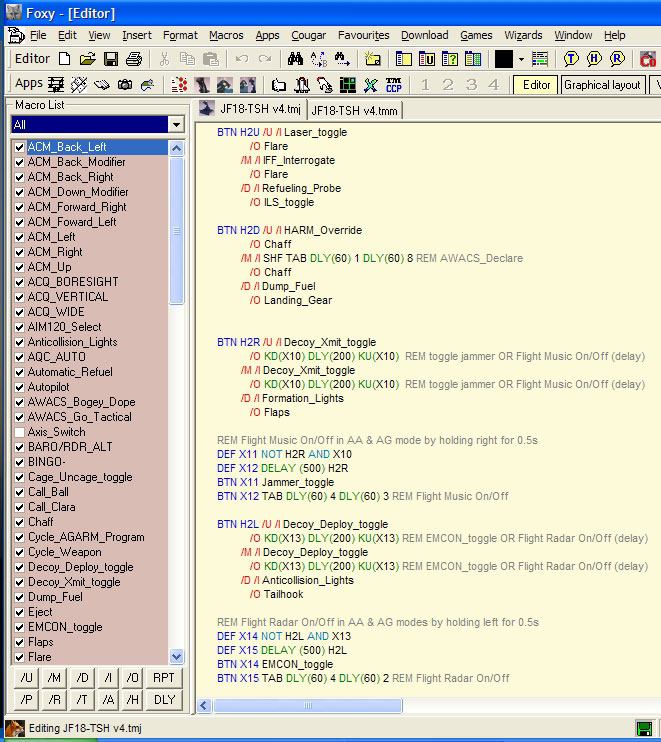Click the editor horizontal scroll left arrow

[x=204, y=706]
